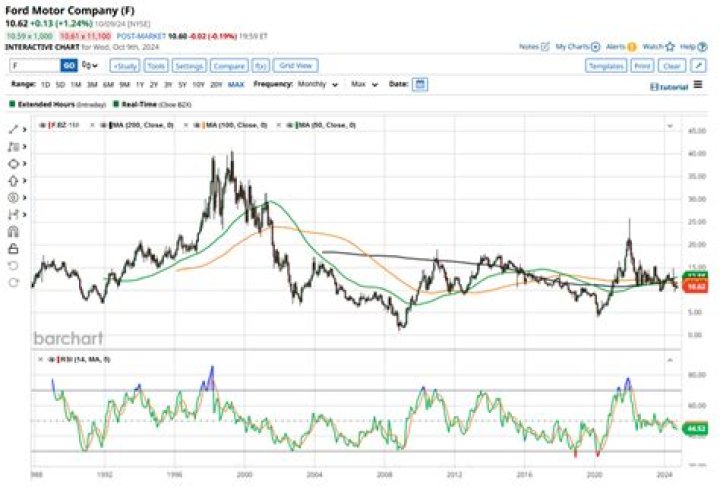Click the Compare button
The height and width of the screenshot is (489, 720).
(x=229, y=66)
